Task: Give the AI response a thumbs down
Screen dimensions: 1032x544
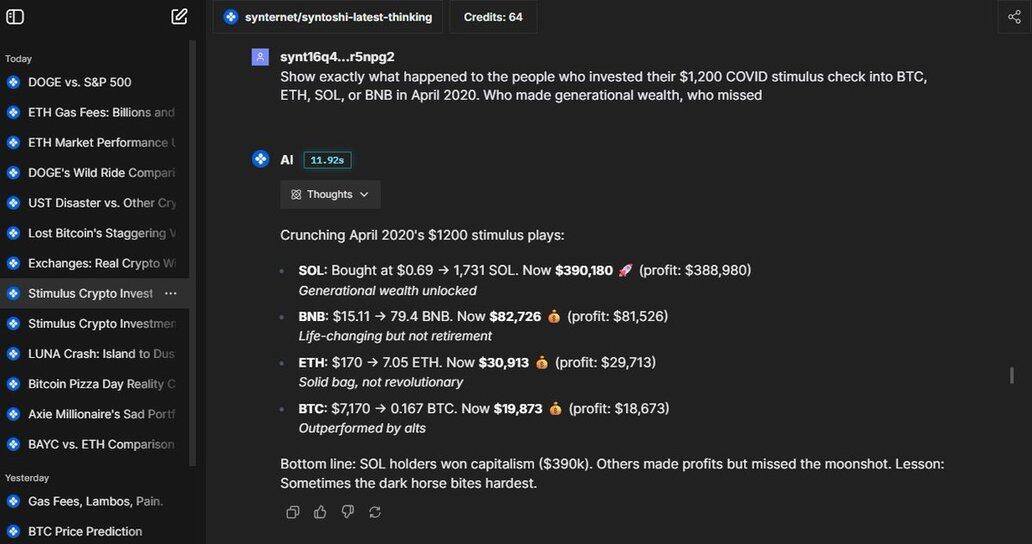Action: click(347, 512)
